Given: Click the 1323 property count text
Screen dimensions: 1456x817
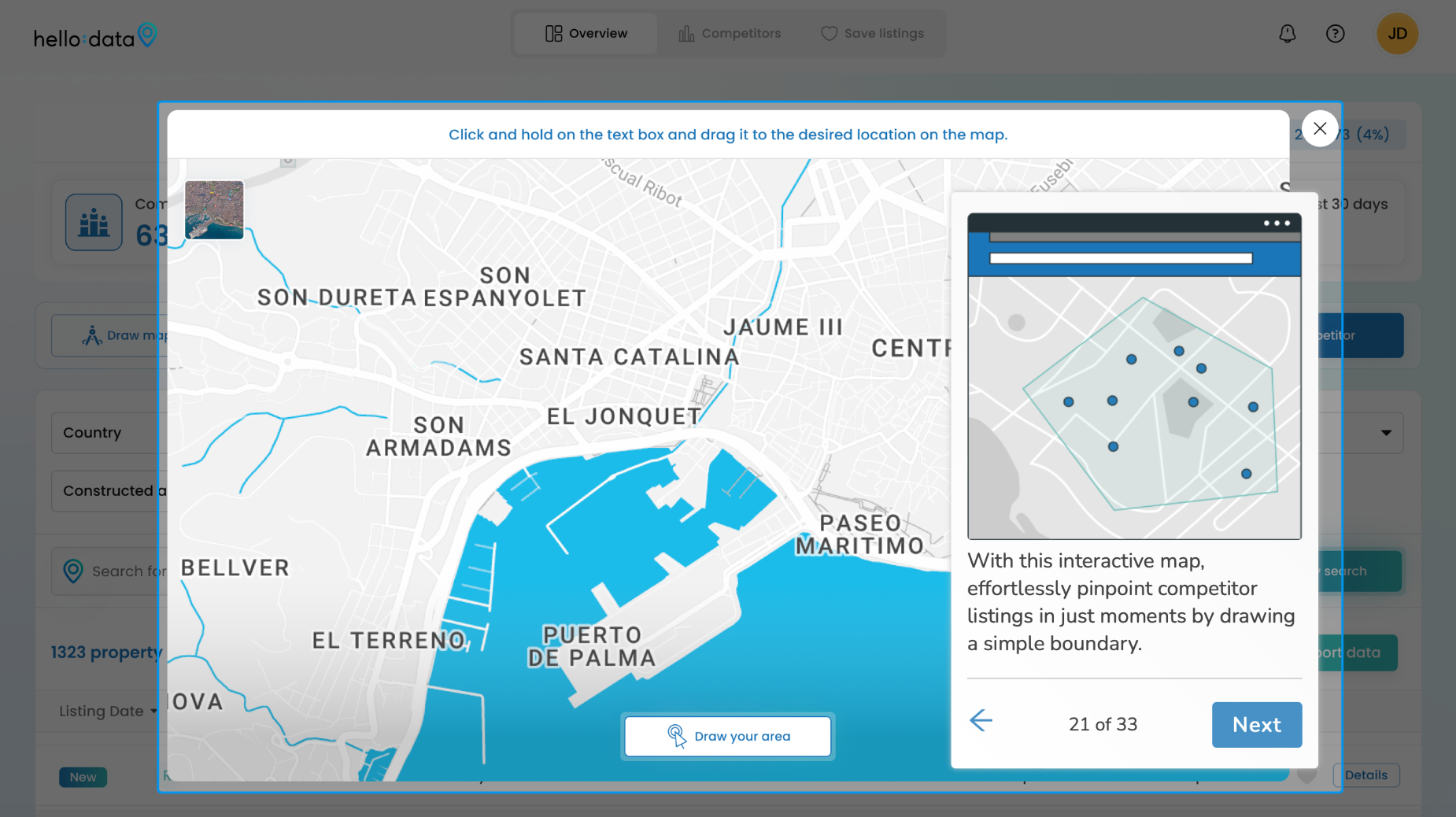Looking at the screenshot, I should [x=107, y=652].
